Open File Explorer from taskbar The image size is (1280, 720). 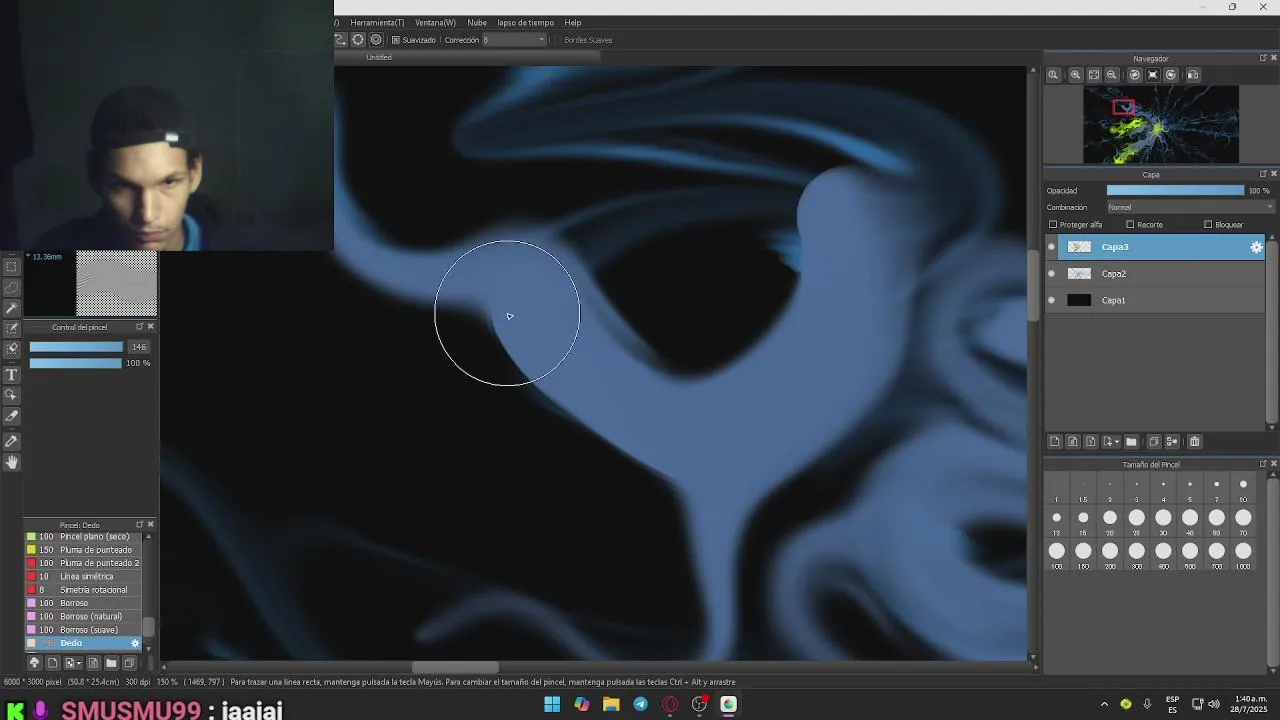tap(611, 704)
